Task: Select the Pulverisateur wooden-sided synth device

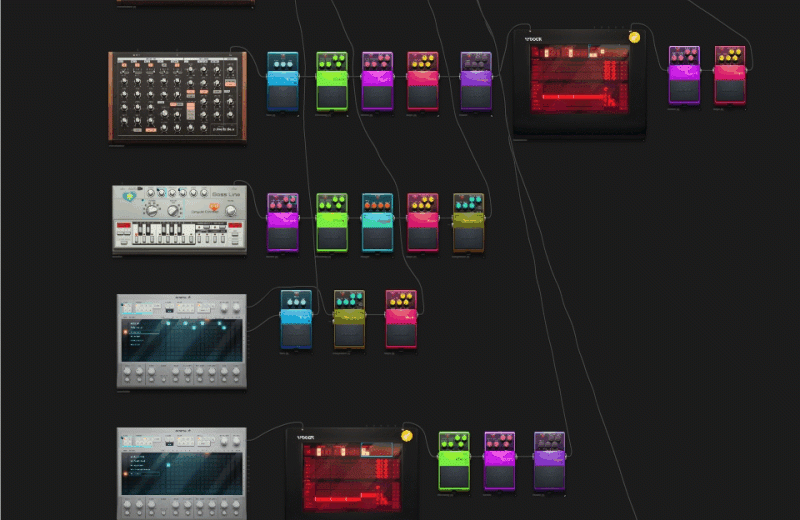Action: point(178,96)
